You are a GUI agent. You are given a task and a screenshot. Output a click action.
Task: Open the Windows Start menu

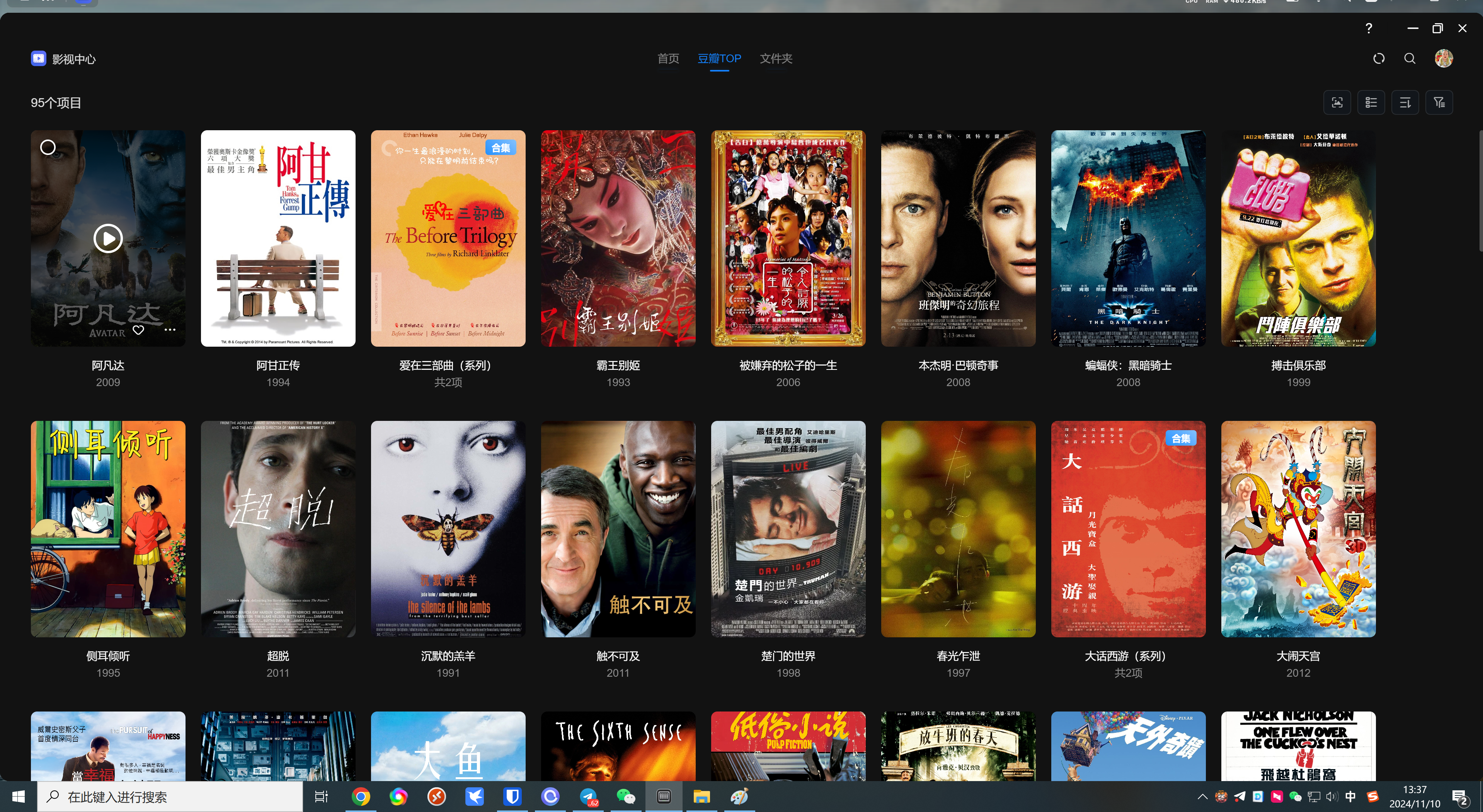[x=19, y=797]
